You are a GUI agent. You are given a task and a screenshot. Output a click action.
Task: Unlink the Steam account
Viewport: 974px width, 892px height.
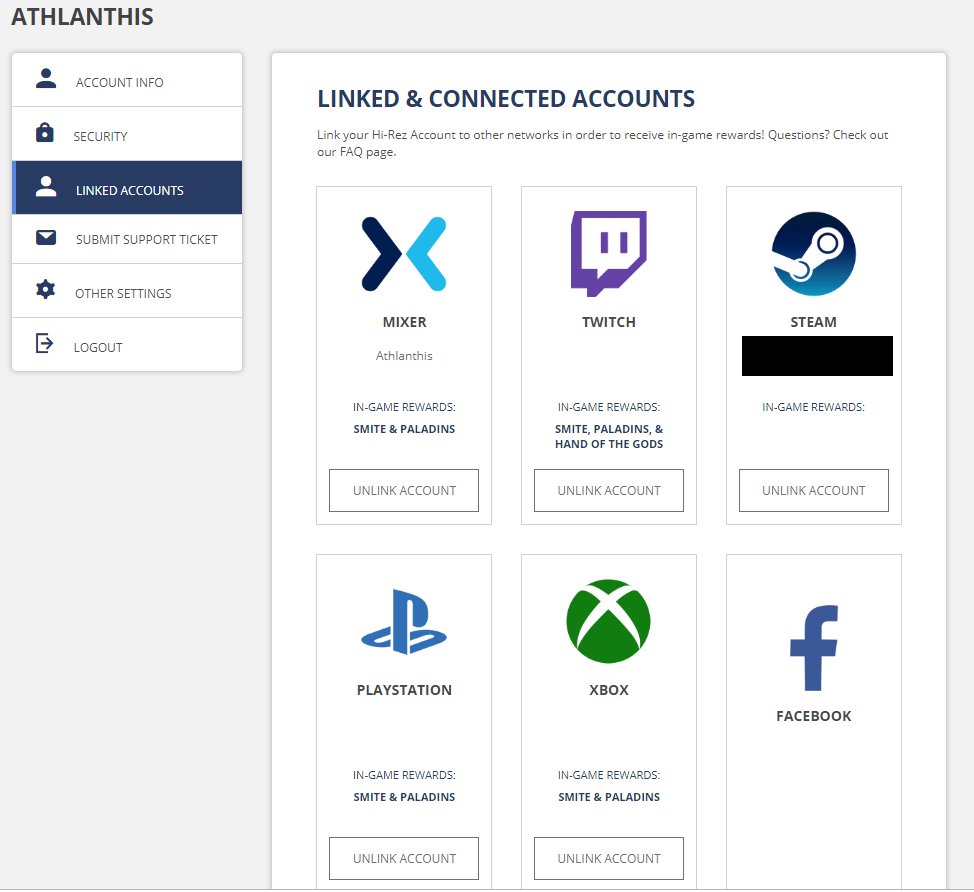(814, 491)
